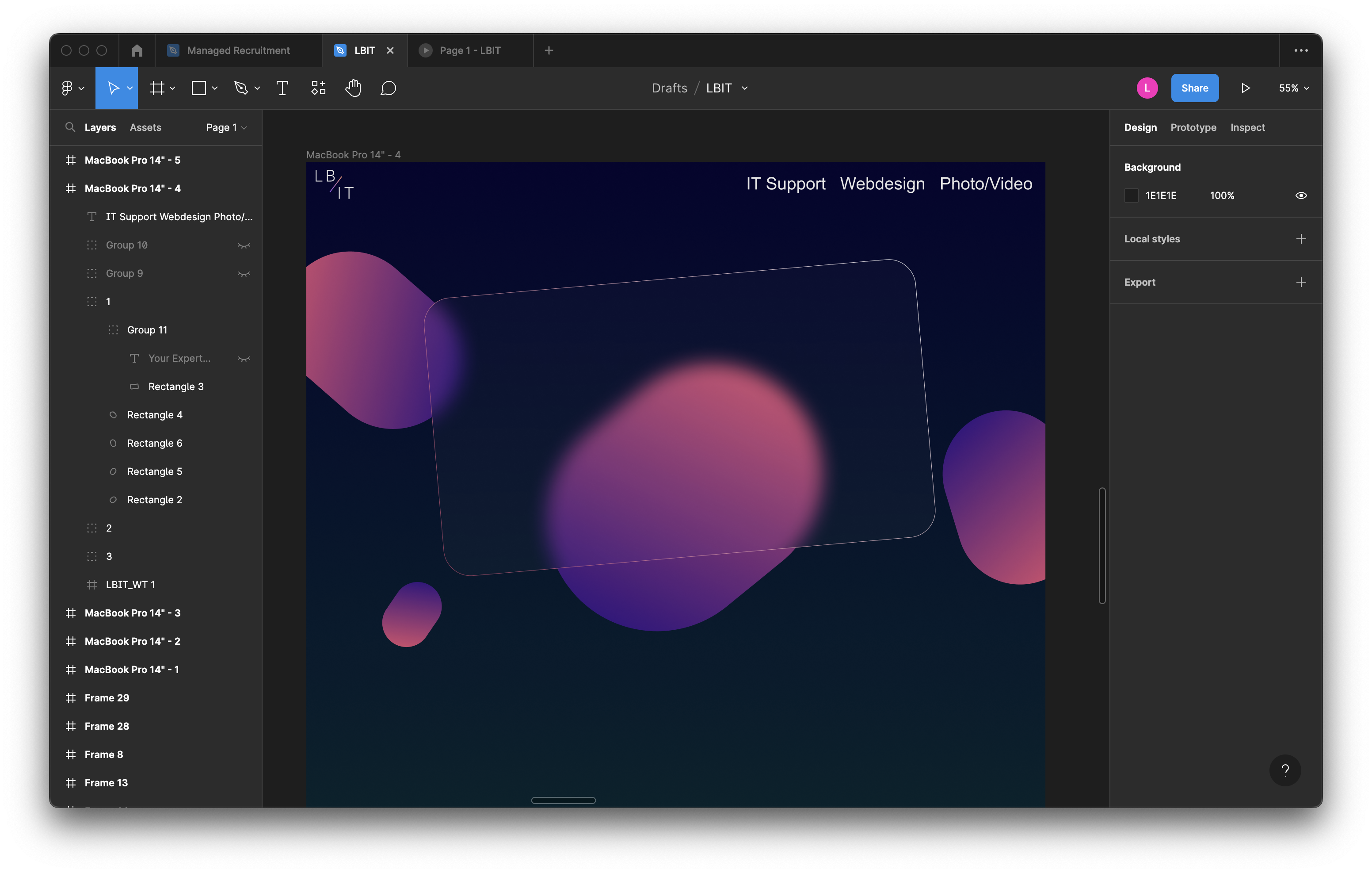This screenshot has height=873, width=1372.
Task: Open the Comment tool
Action: coord(388,88)
